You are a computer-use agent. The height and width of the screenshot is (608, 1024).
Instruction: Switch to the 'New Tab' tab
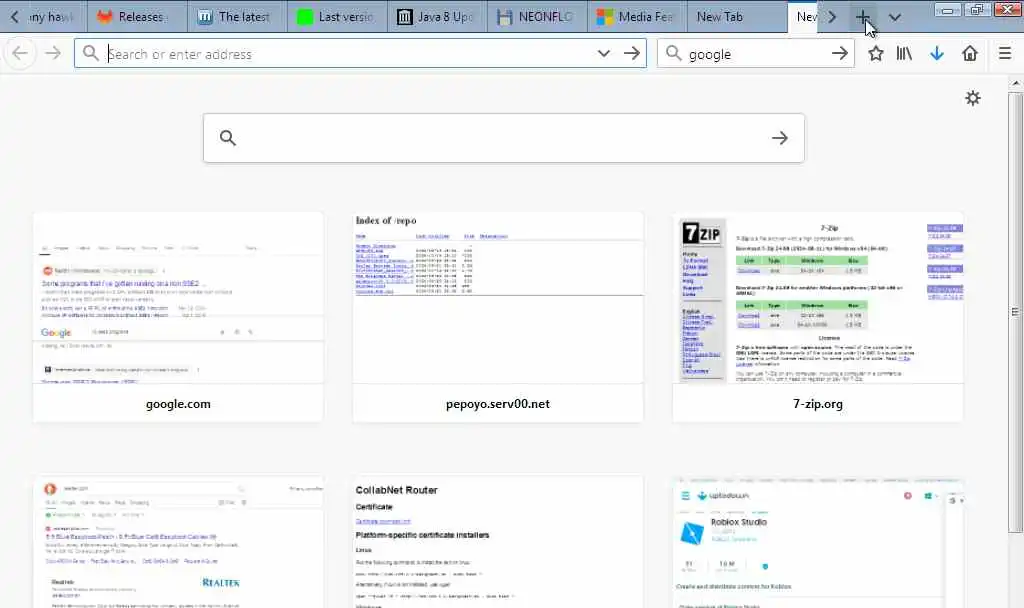tap(737, 17)
